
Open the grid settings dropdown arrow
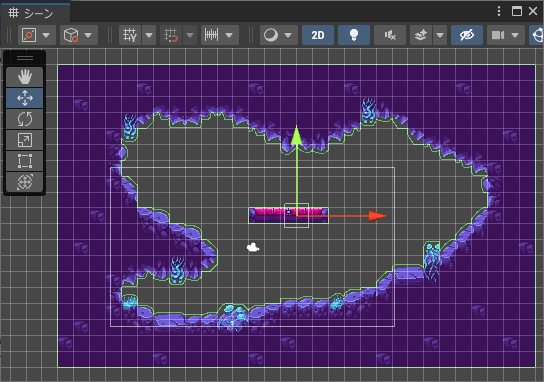click(149, 35)
